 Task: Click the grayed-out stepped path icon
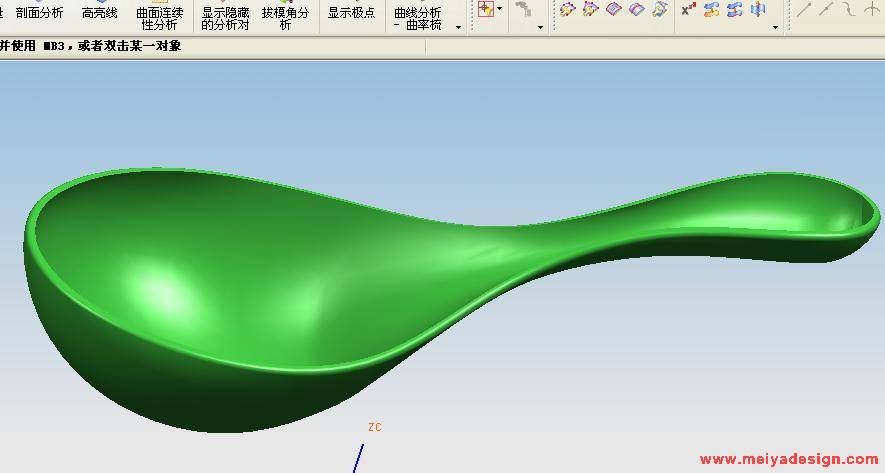[x=523, y=9]
